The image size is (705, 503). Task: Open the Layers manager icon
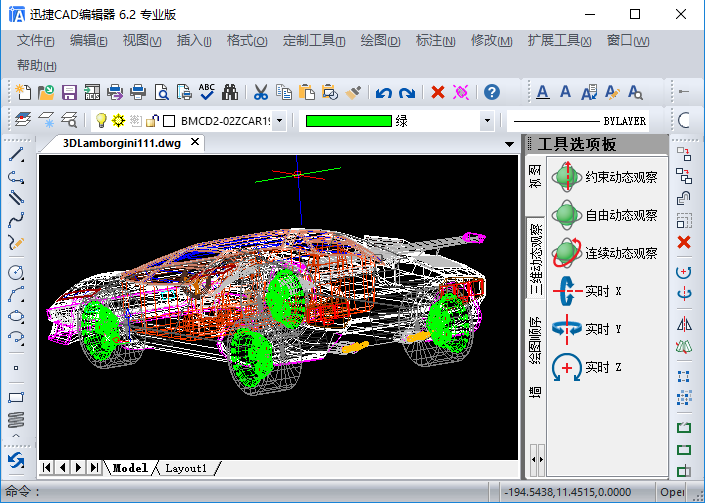23,120
